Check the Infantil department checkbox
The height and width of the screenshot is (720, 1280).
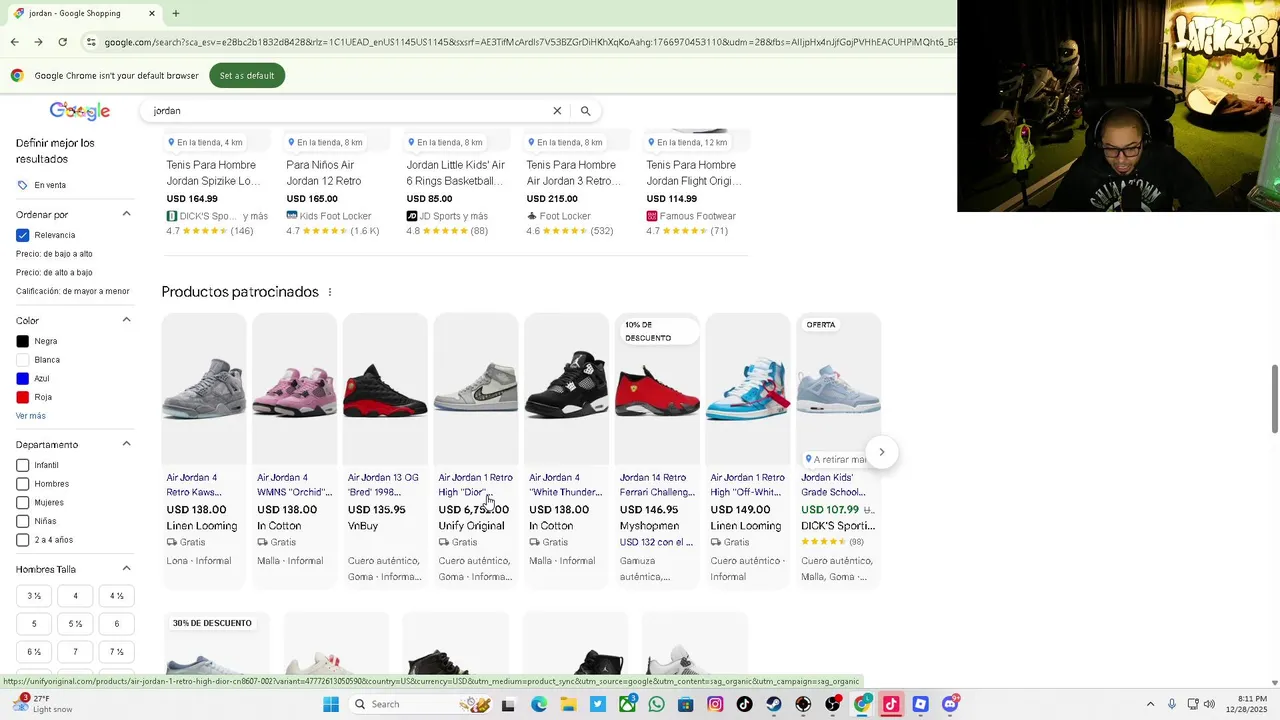[x=22, y=465]
